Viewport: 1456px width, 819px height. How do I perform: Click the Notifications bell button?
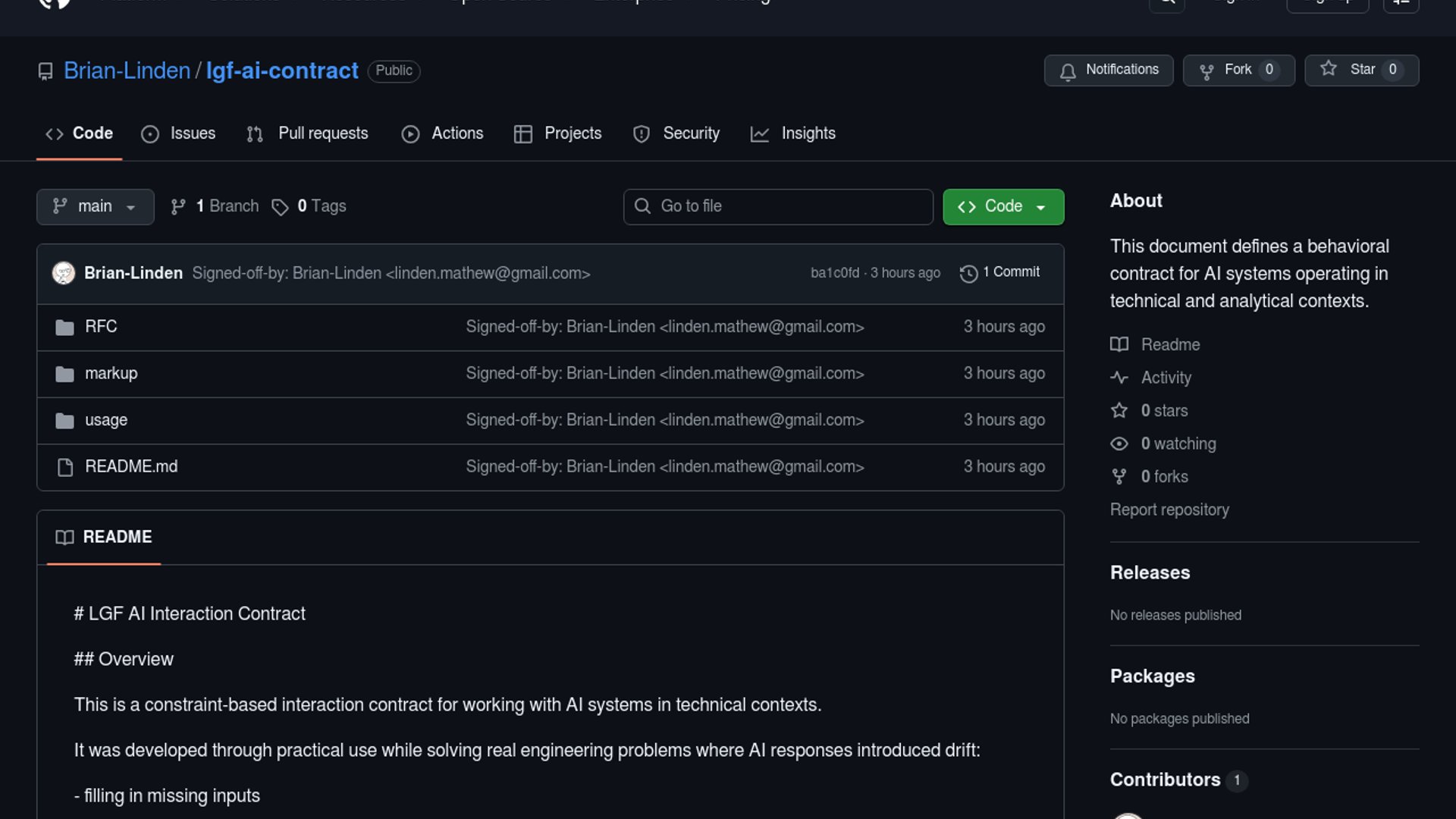tap(1108, 70)
